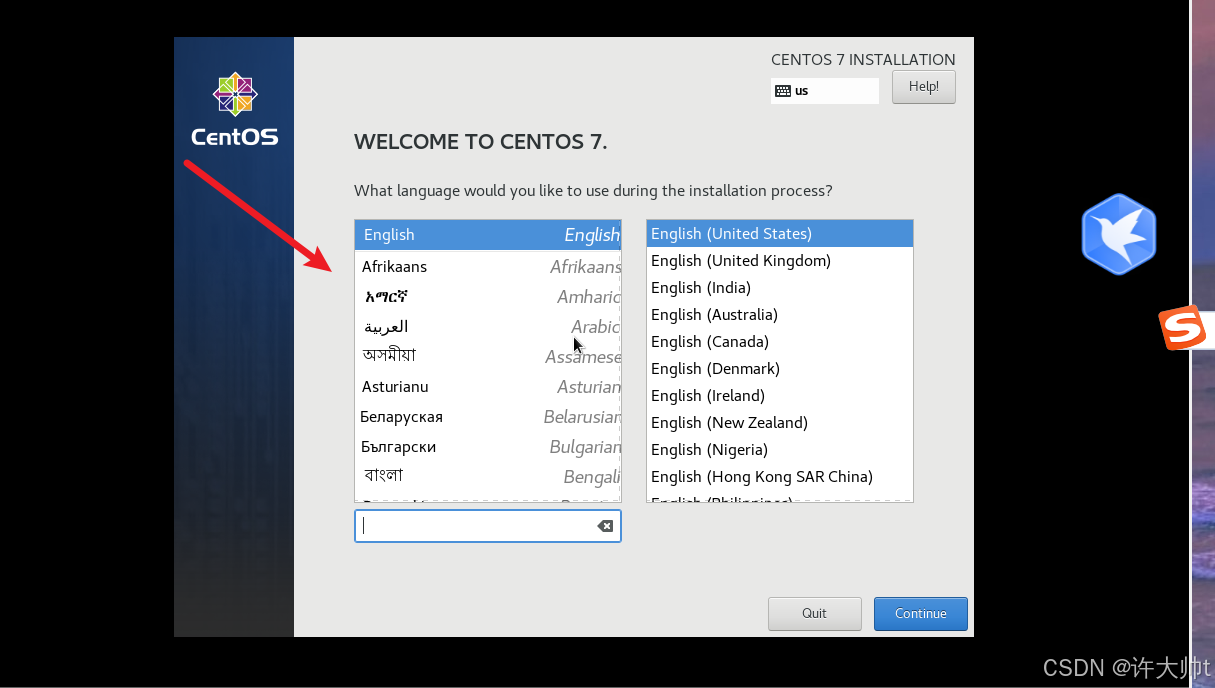The height and width of the screenshot is (688, 1215).
Task: Click the Continue button
Action: tap(921, 614)
